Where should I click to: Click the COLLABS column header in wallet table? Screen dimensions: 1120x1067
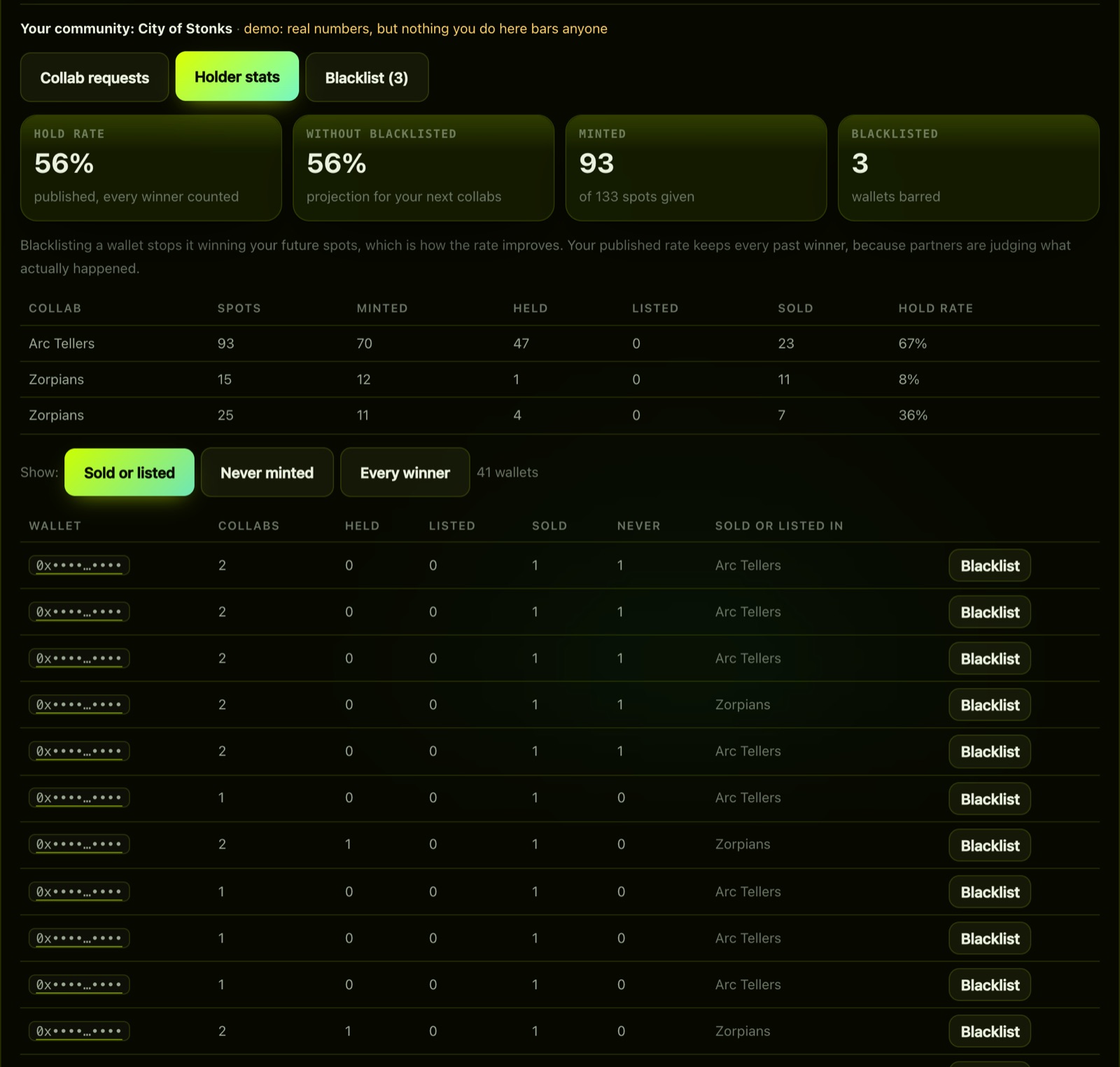248,526
